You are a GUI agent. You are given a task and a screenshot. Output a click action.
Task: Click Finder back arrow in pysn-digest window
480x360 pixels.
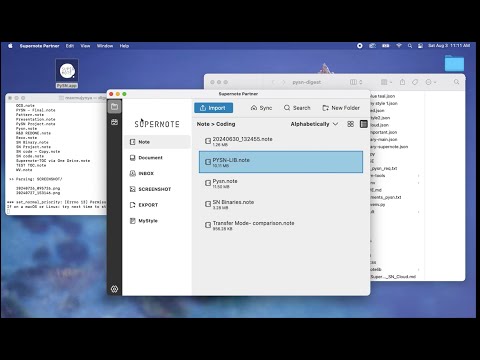(x=273, y=82)
